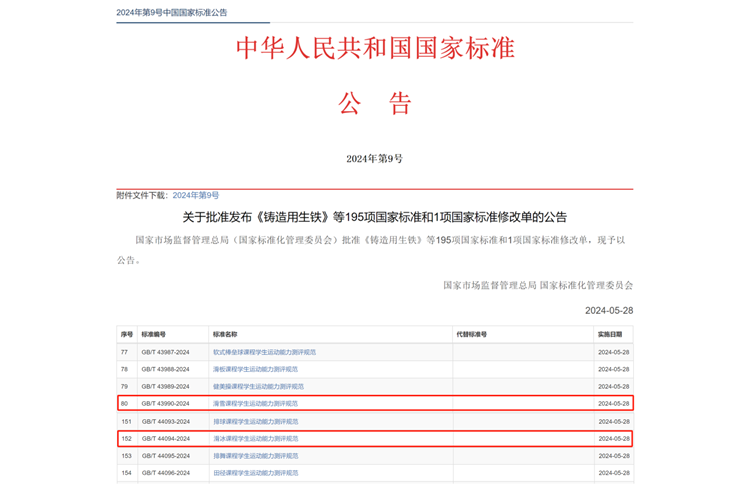Click the 序号 column header

point(126,334)
